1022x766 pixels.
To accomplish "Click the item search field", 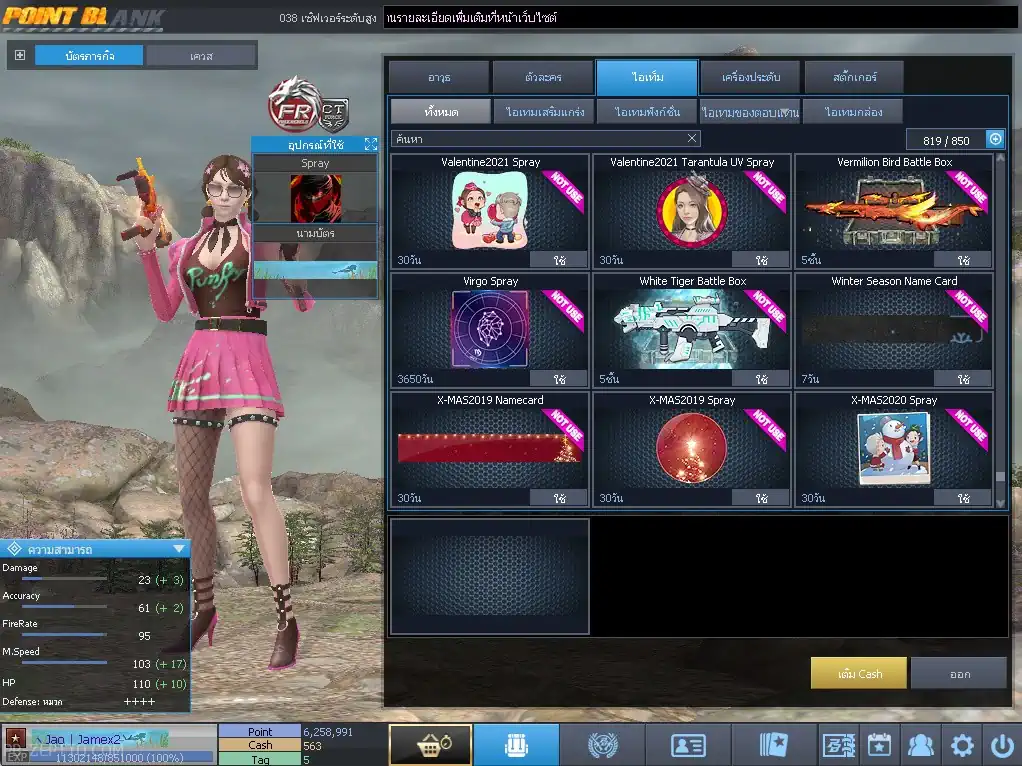I will click(540, 139).
